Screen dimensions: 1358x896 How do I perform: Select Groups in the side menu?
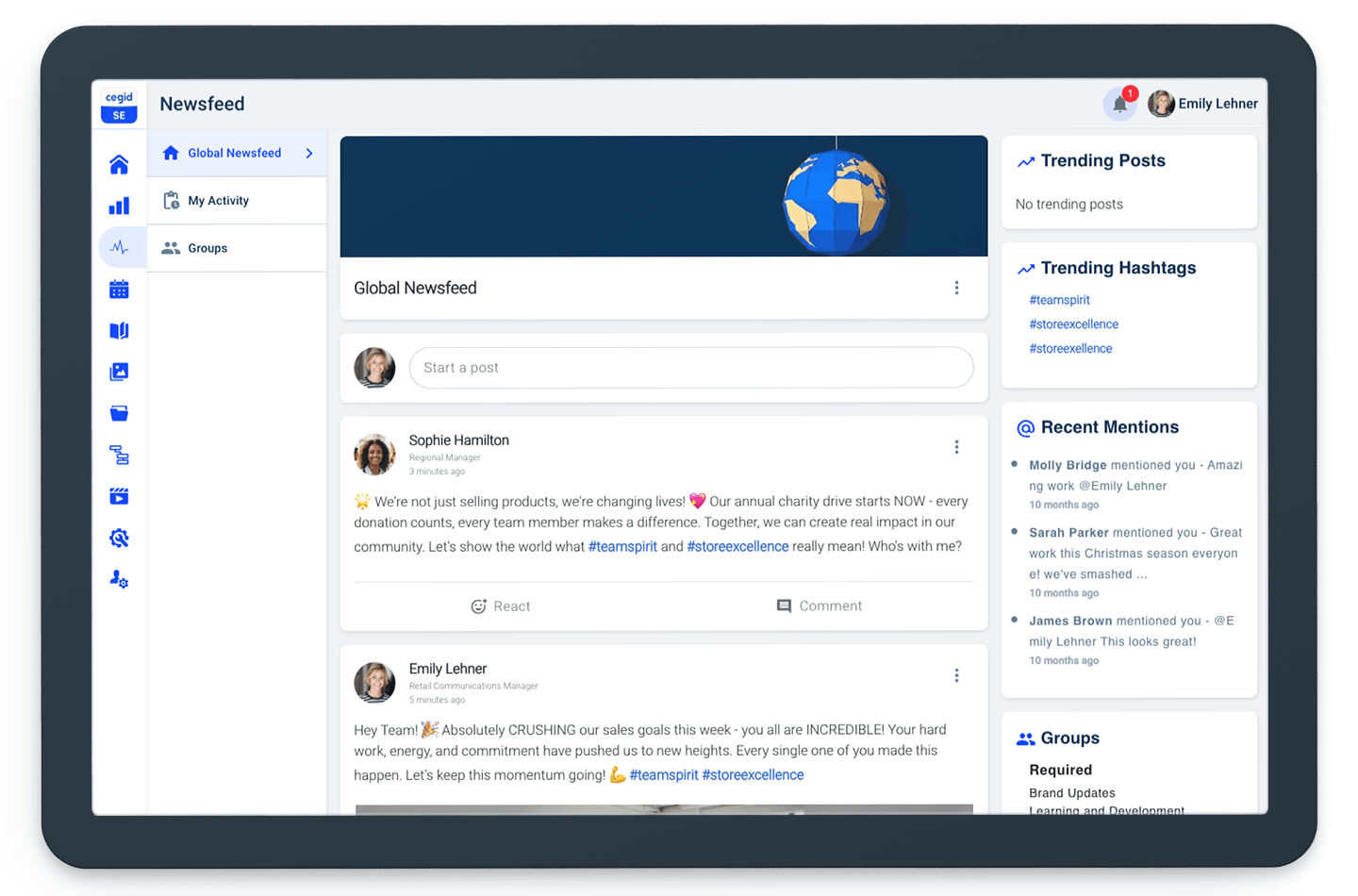(207, 248)
